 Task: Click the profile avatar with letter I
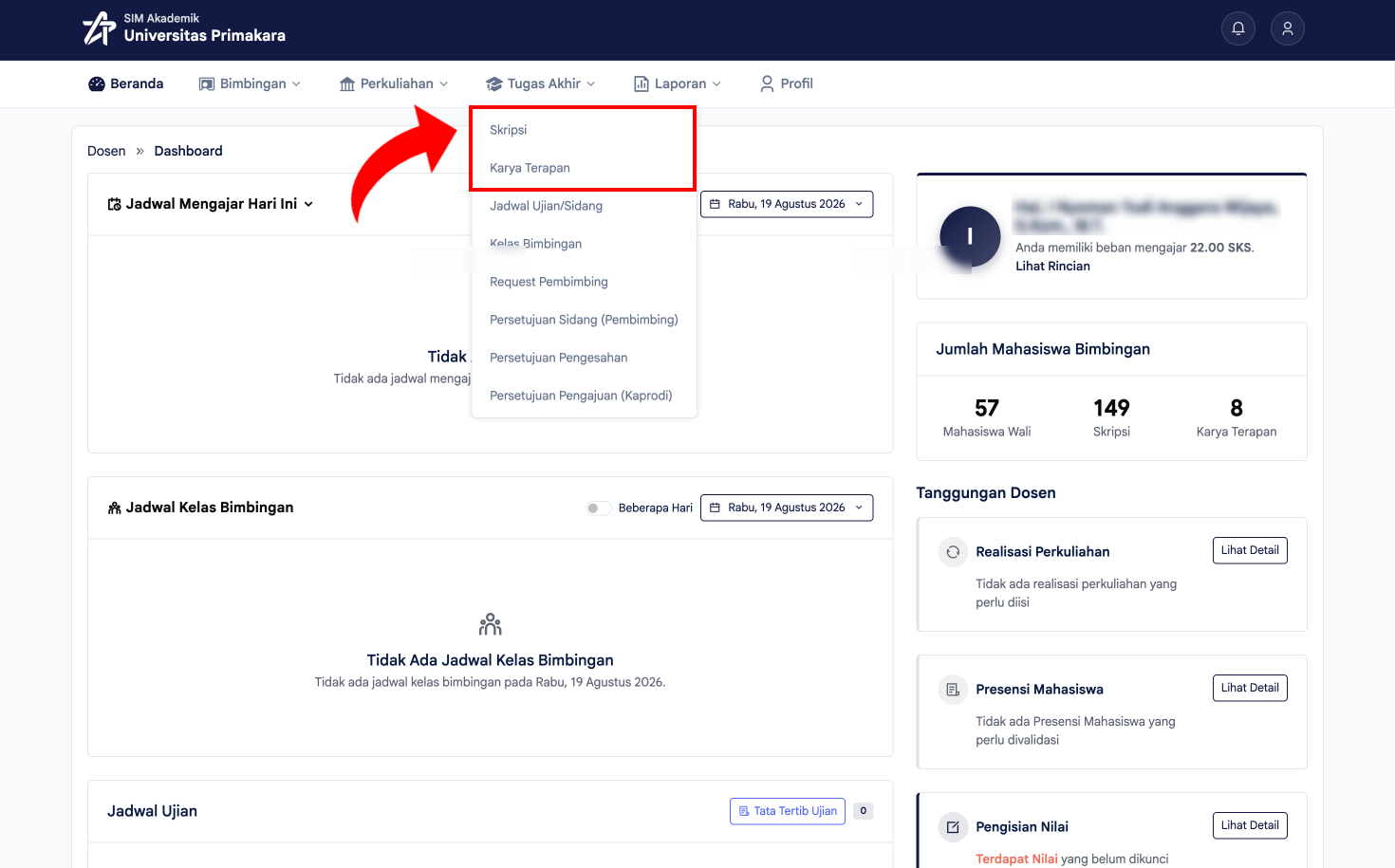tap(970, 237)
